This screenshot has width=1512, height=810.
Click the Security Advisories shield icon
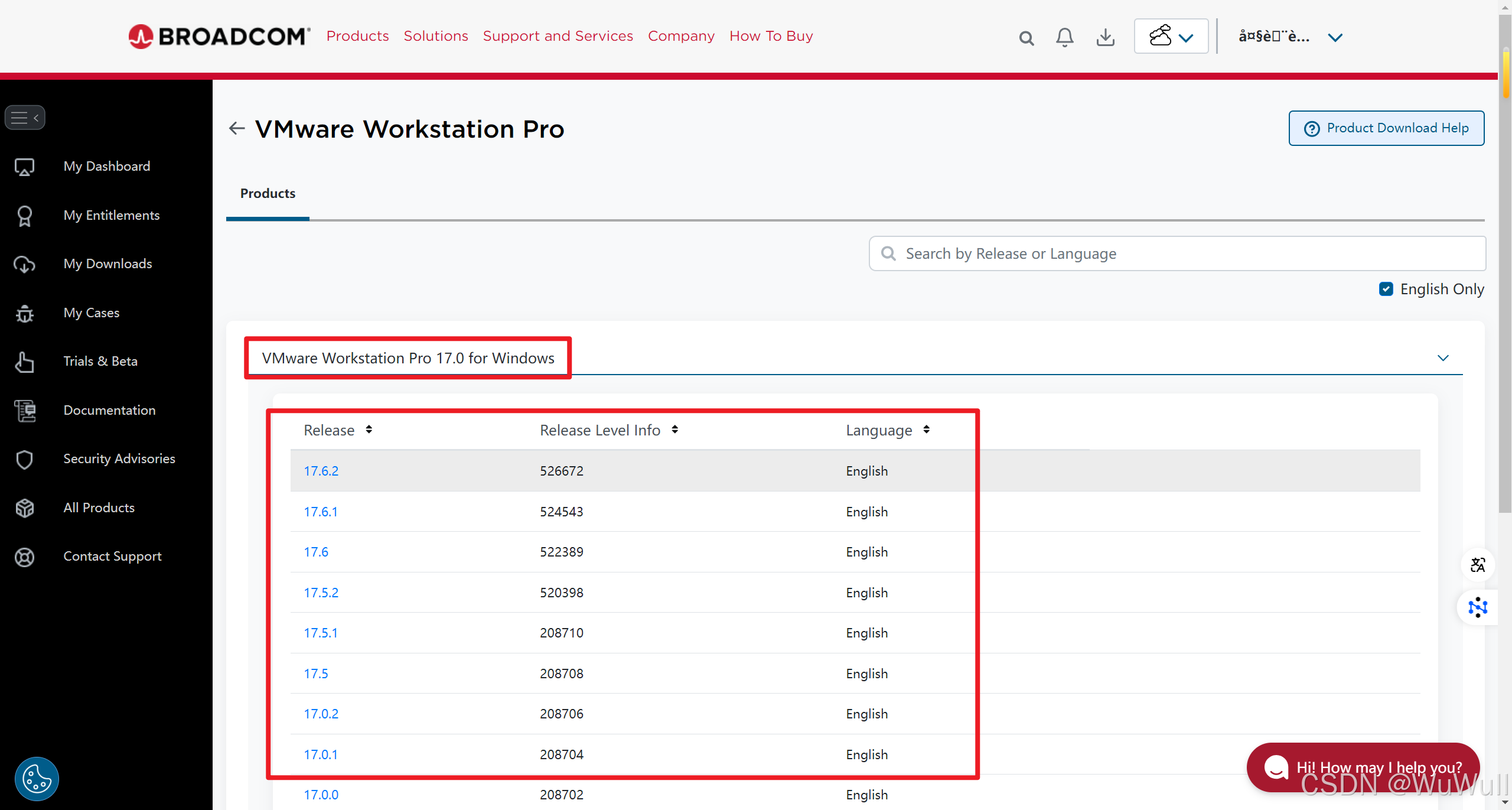pos(24,459)
